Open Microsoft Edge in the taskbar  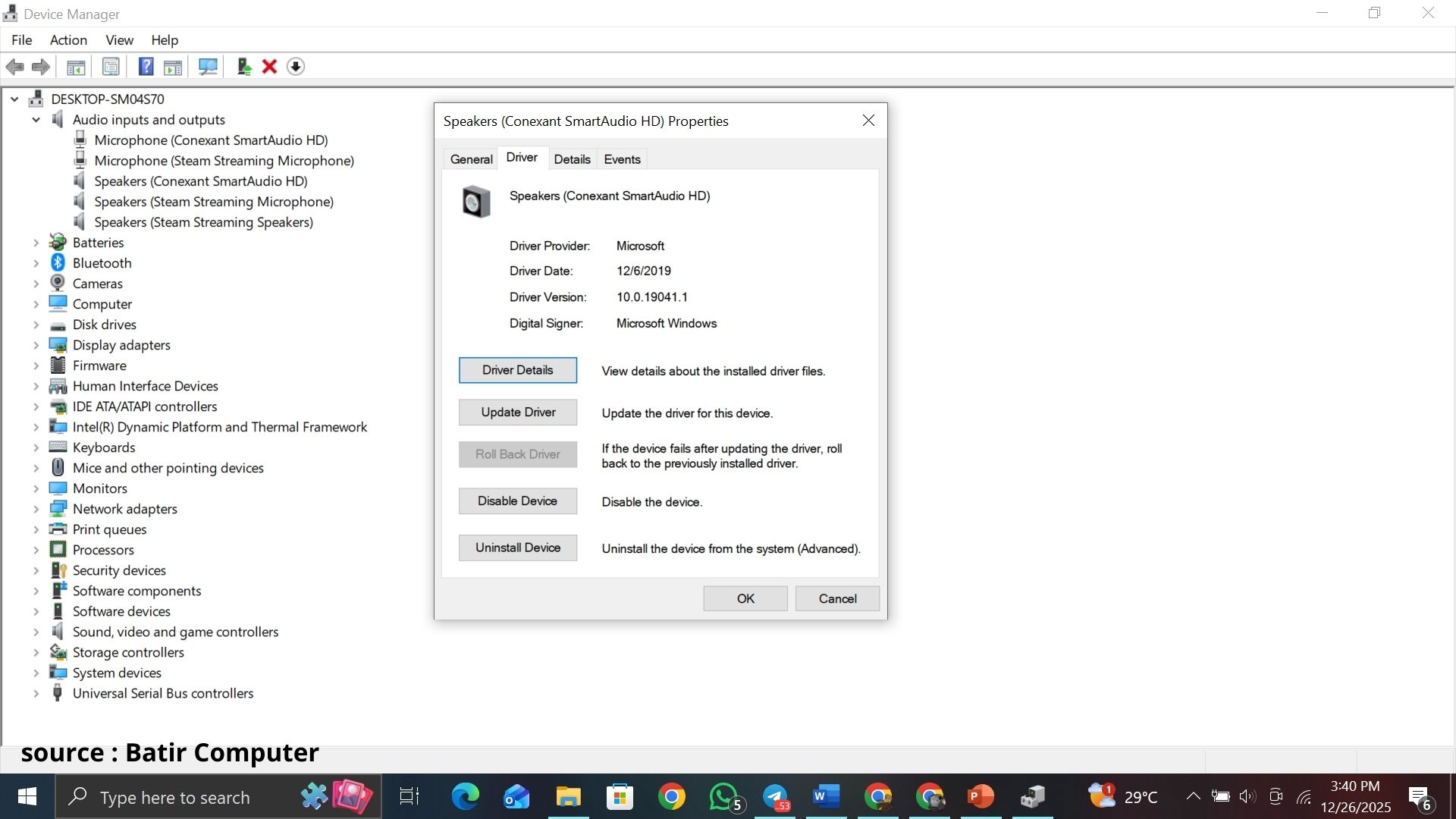click(x=466, y=797)
